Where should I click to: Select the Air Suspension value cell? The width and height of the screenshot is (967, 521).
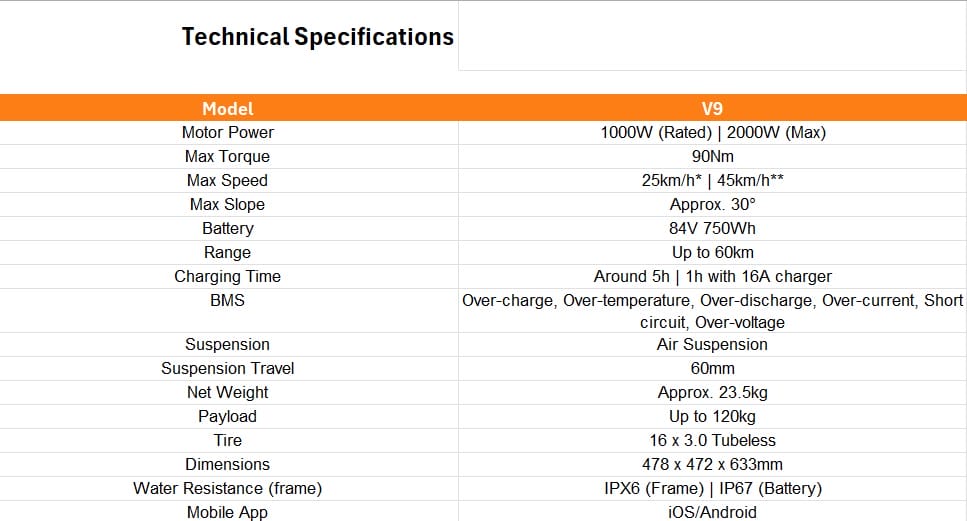(x=712, y=344)
